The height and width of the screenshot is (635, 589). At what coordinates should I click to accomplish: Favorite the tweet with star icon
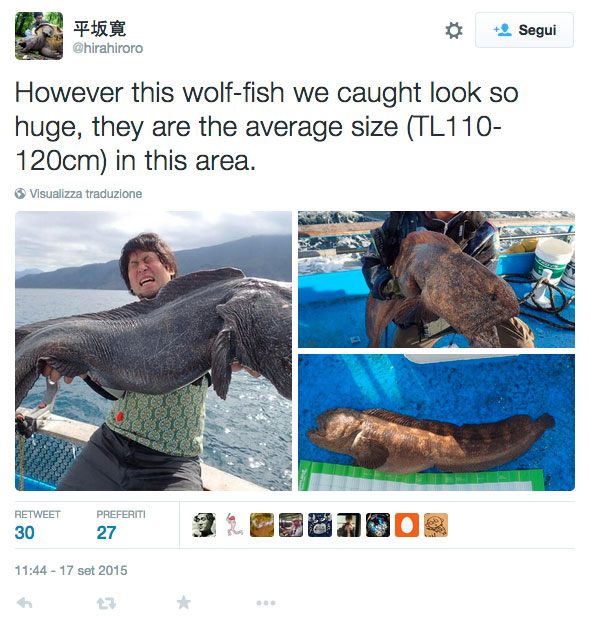point(184,602)
